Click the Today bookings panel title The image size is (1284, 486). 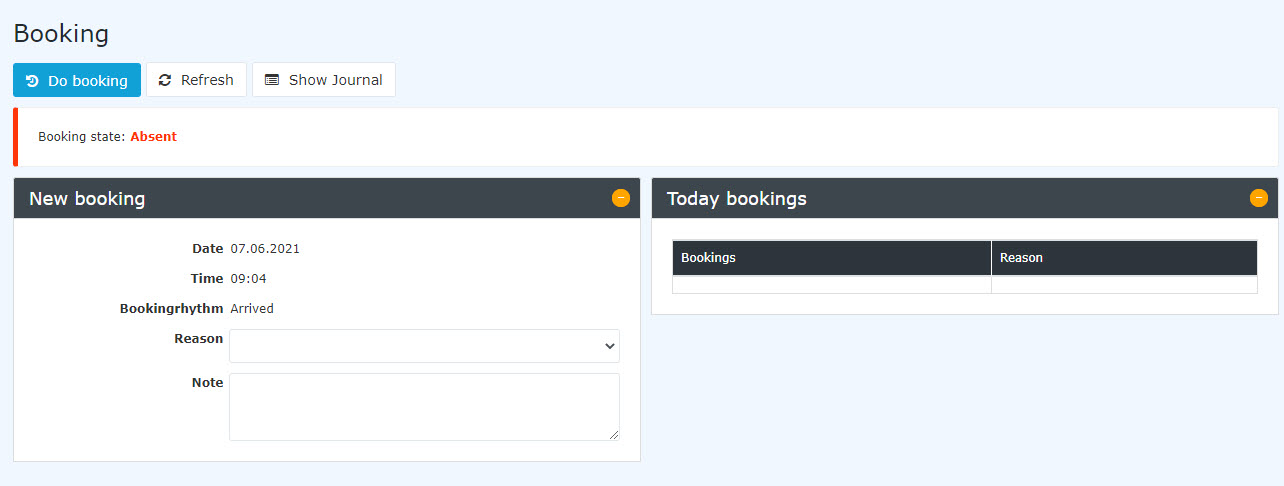pyautogui.click(x=737, y=198)
